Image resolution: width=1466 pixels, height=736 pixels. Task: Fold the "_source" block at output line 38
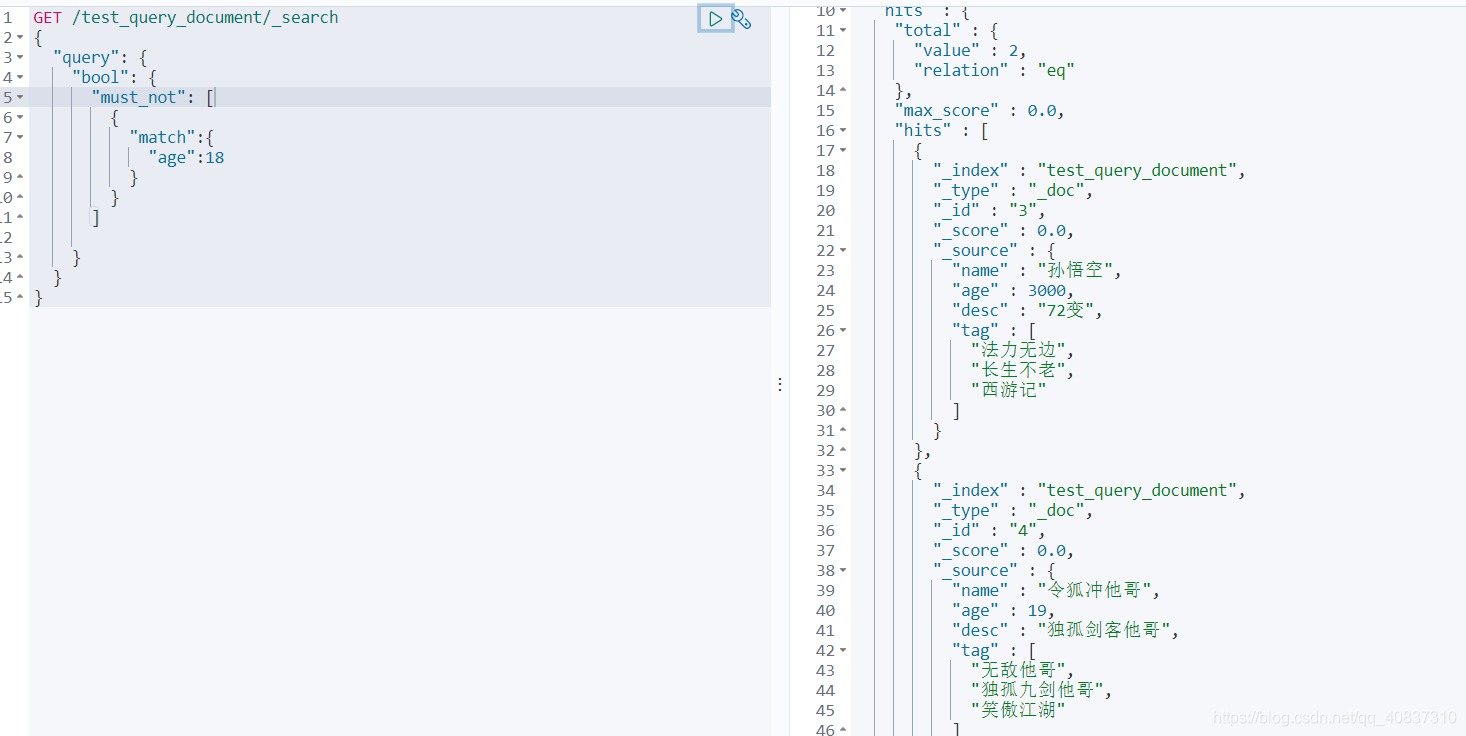click(843, 570)
